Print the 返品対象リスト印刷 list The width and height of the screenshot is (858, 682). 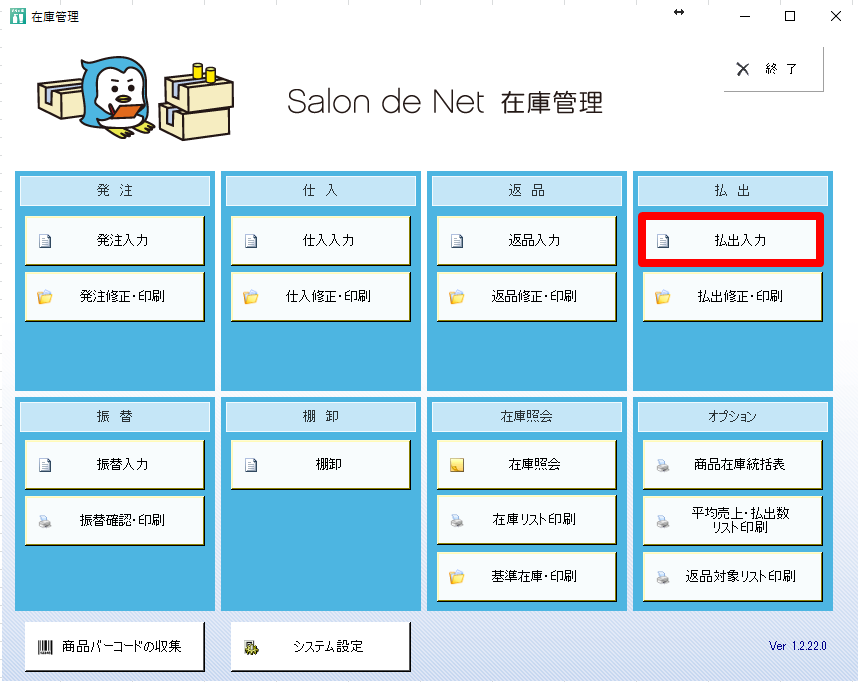[x=732, y=576]
